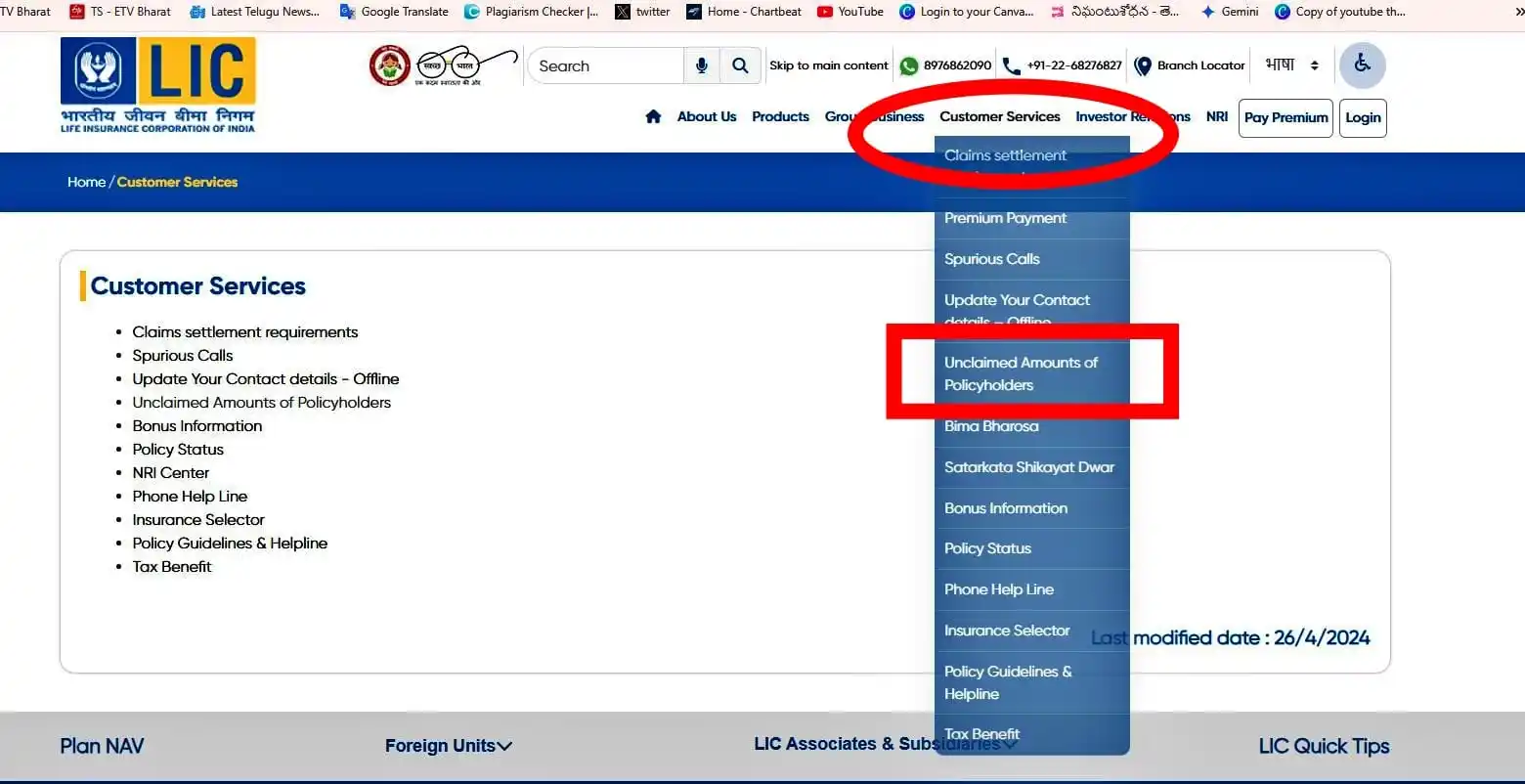This screenshot has width=1525, height=784.
Task: Open Unclaimed Amounts of Policyholders list link
Action: [x=262, y=403]
